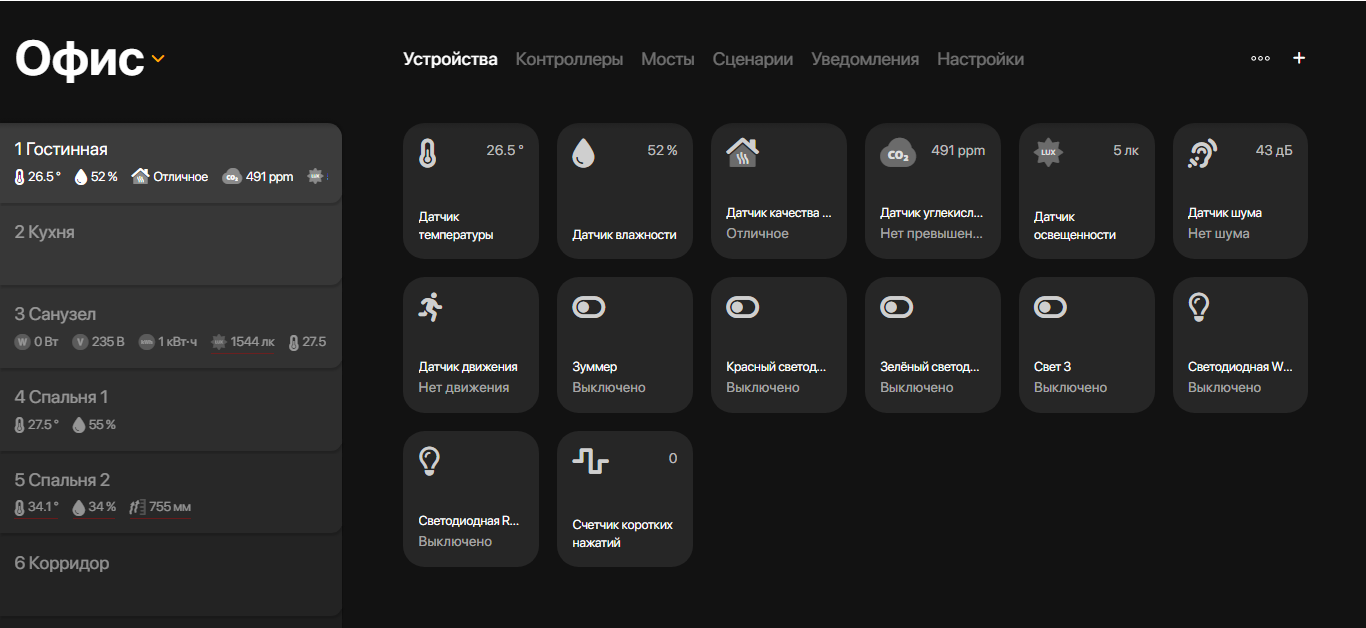Image resolution: width=1366 pixels, height=628 pixels.
Task: Click the air quality house icon
Action: tap(742, 153)
